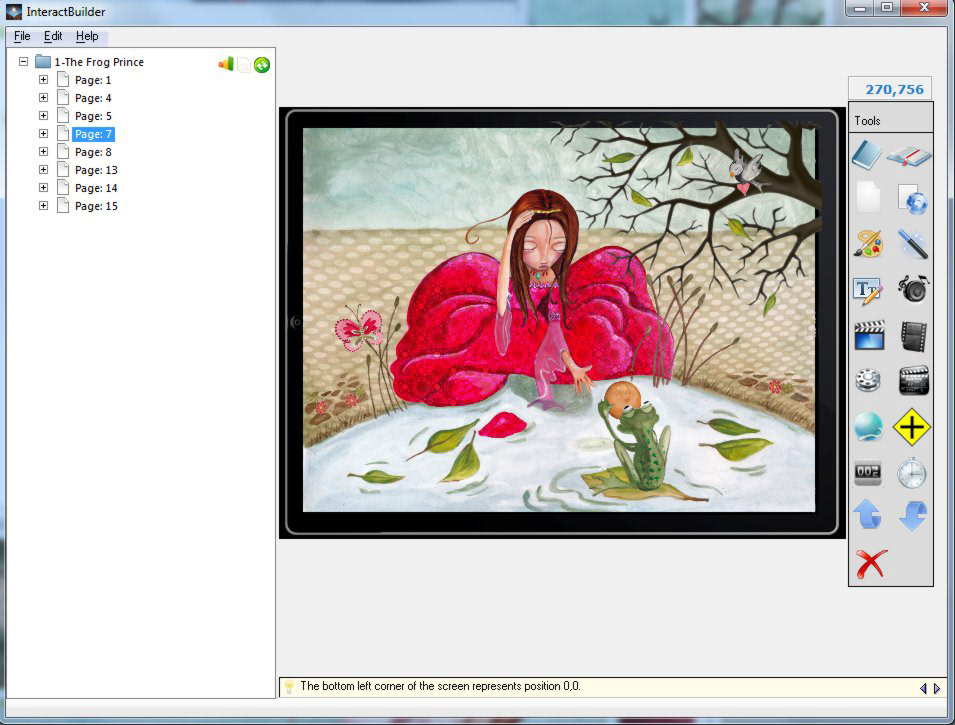This screenshot has width=955, height=725.
Task: Select Page: 1 in the tree
Action: pos(93,80)
